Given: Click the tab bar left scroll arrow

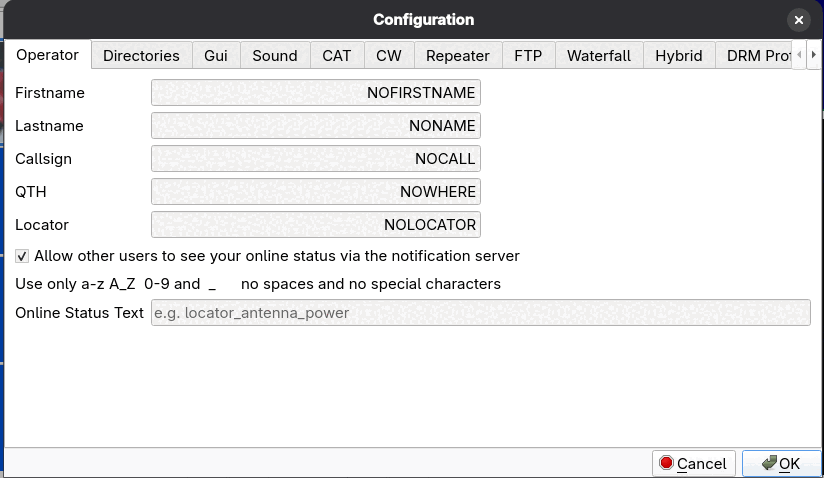Looking at the screenshot, I should 799,55.
